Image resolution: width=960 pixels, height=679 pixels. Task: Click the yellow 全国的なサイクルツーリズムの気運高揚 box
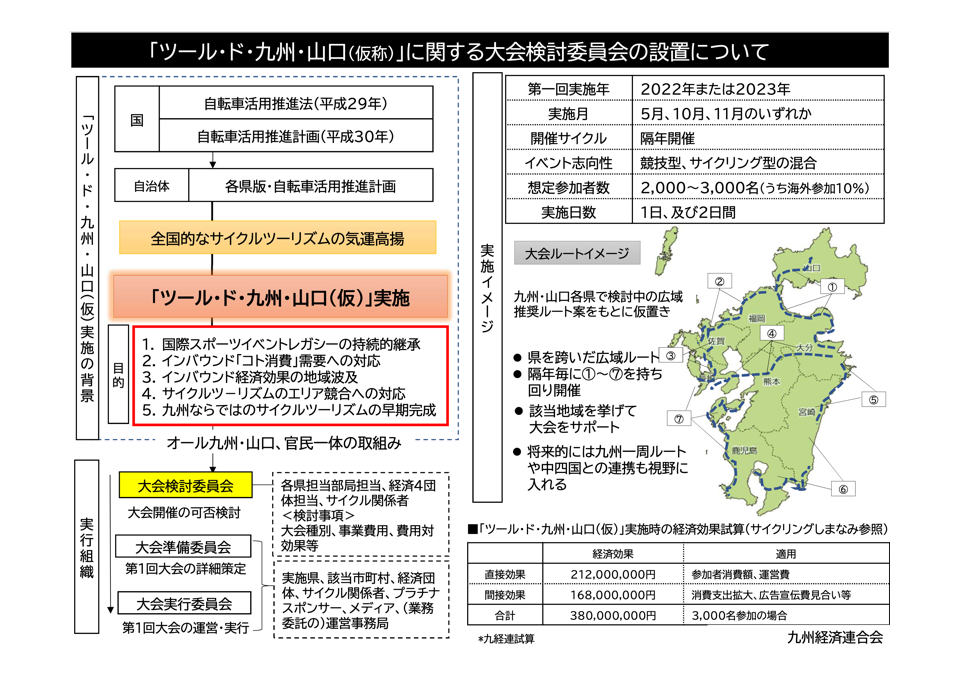[x=277, y=238]
